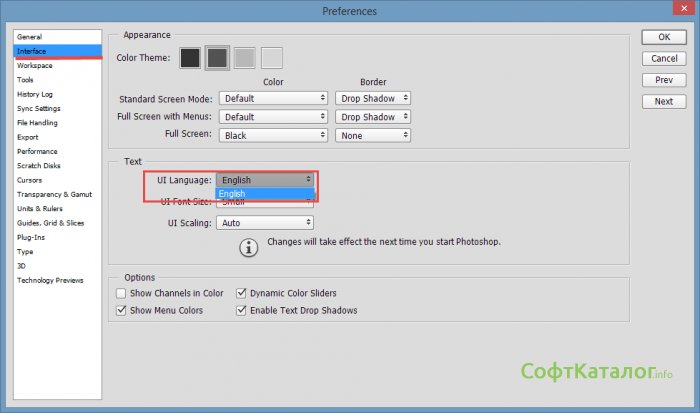Open Standard Screen Mode color dropdown
The image size is (700, 413).
pos(274,99)
